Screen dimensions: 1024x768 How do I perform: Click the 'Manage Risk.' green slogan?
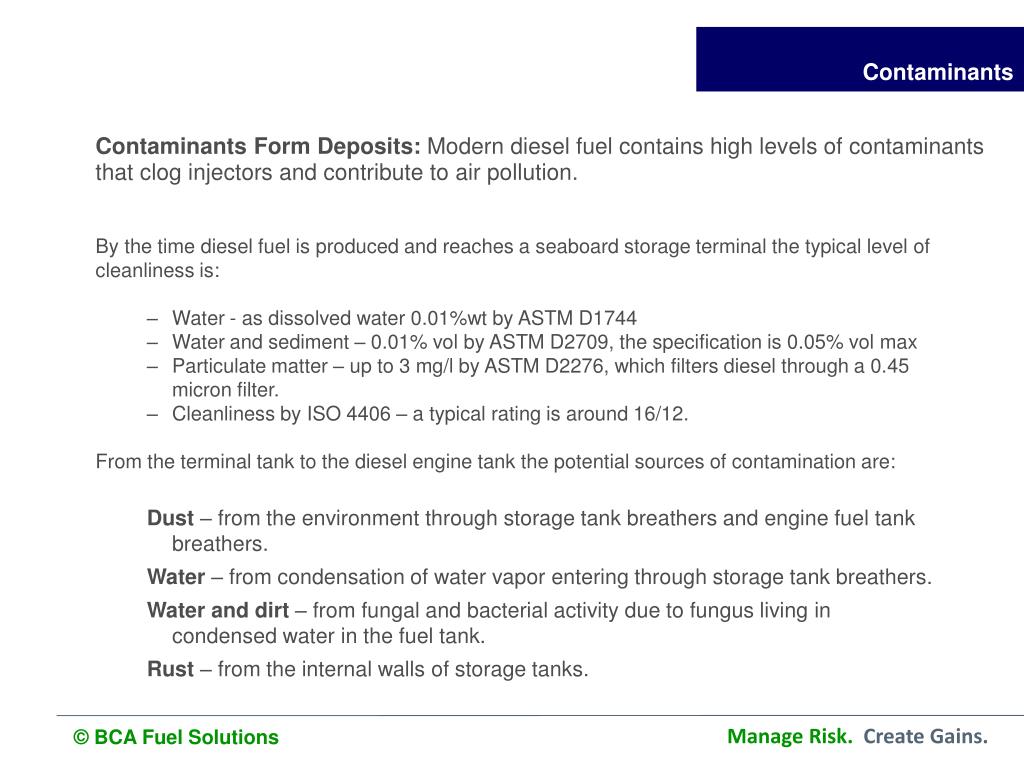[790, 737]
